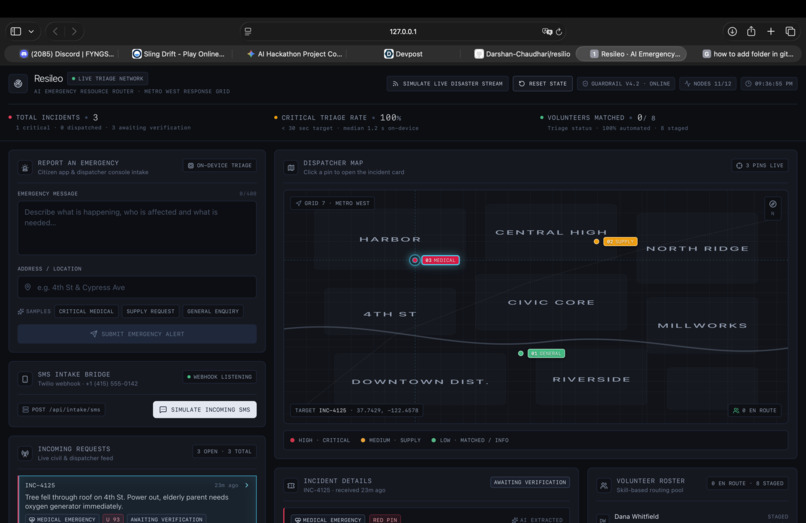Viewport: 806px width, 523px height.
Task: Click Submit Emergency Alert button
Action: click(x=137, y=334)
